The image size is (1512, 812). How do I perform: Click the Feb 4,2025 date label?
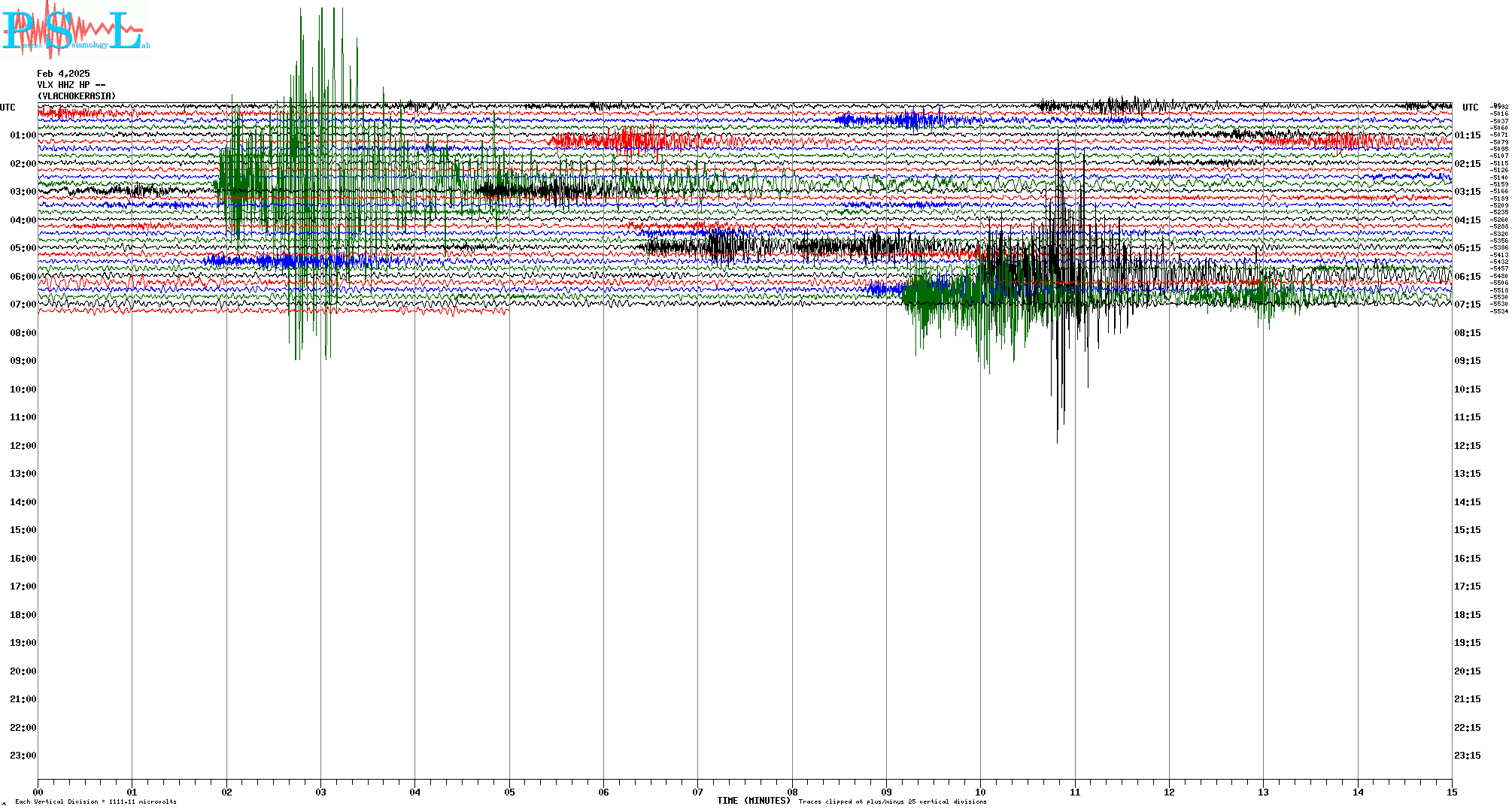point(63,74)
